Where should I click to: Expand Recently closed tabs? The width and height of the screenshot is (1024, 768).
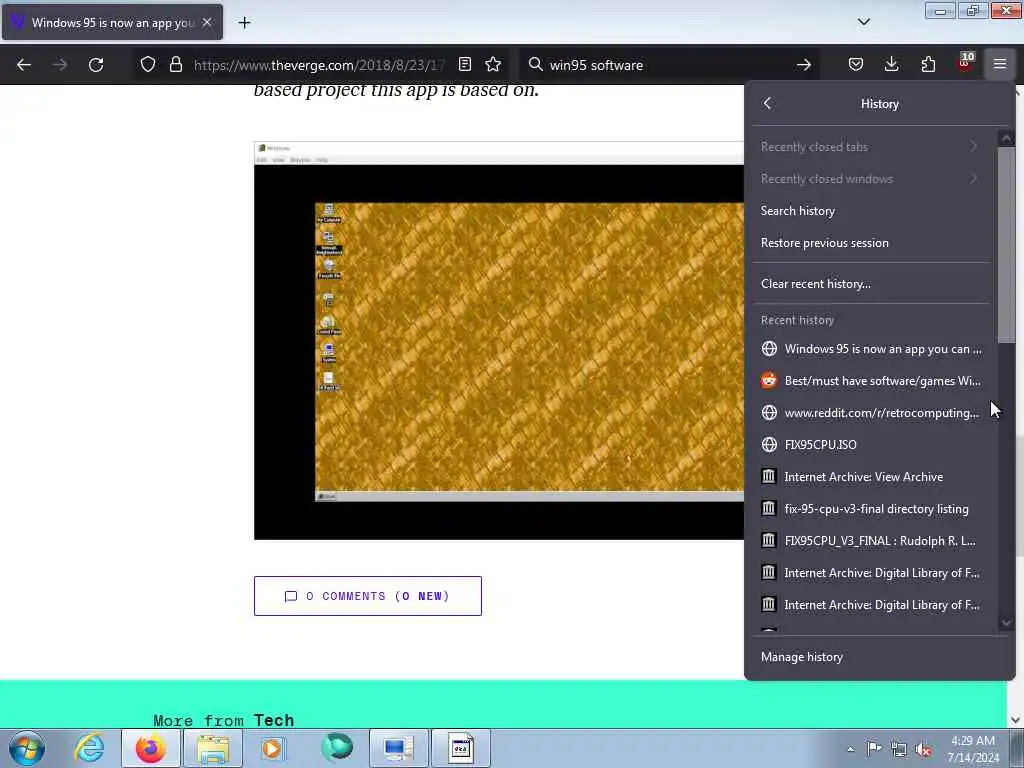point(870,147)
